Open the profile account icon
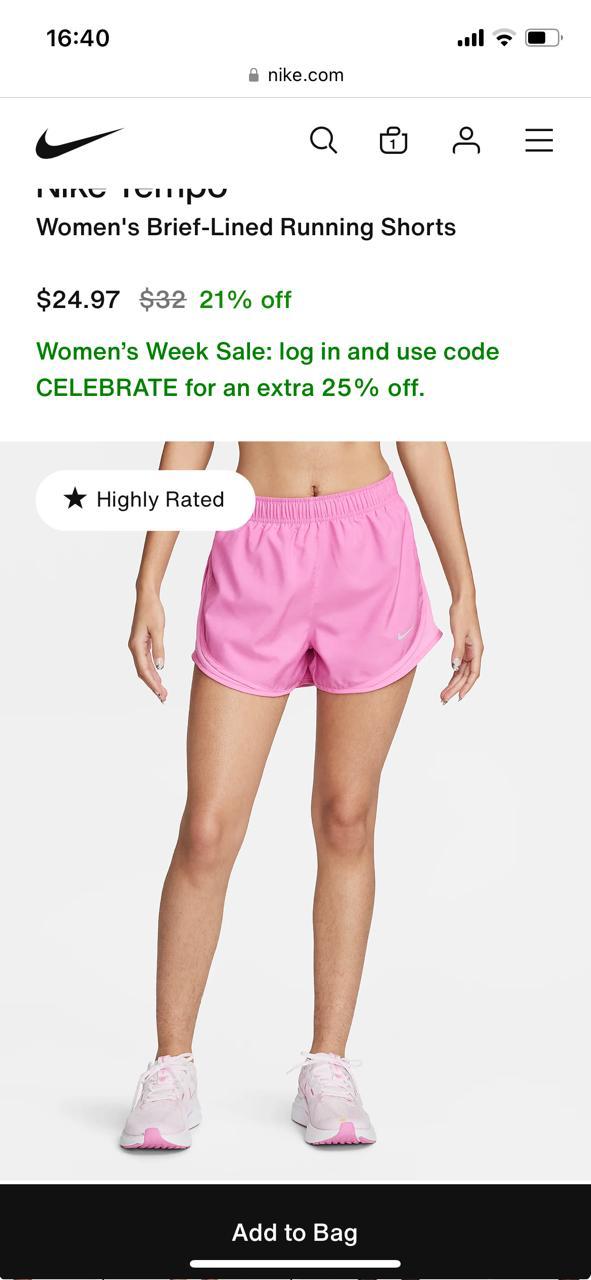The image size is (591, 1280). click(466, 140)
